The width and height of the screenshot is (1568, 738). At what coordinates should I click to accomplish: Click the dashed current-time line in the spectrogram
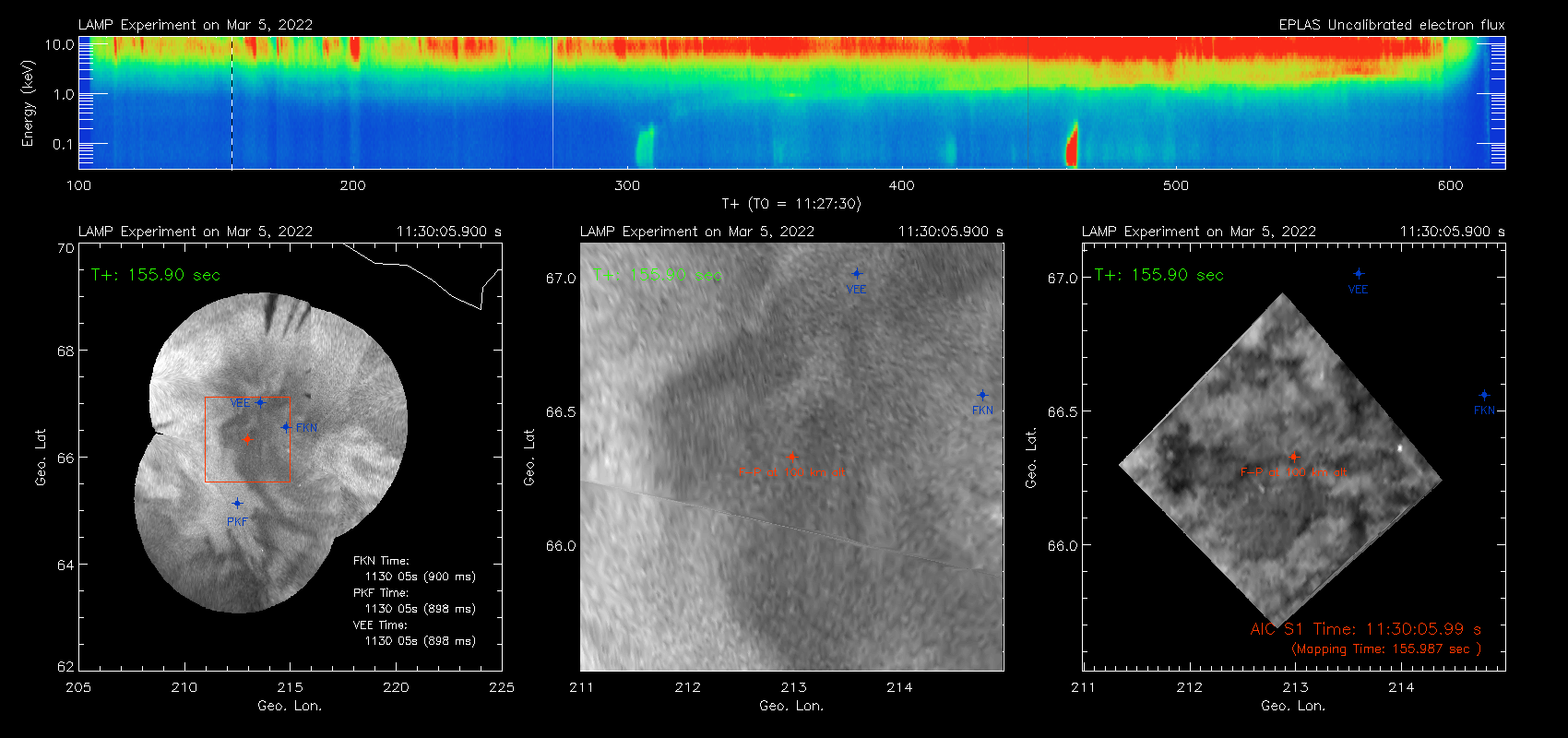[232, 102]
